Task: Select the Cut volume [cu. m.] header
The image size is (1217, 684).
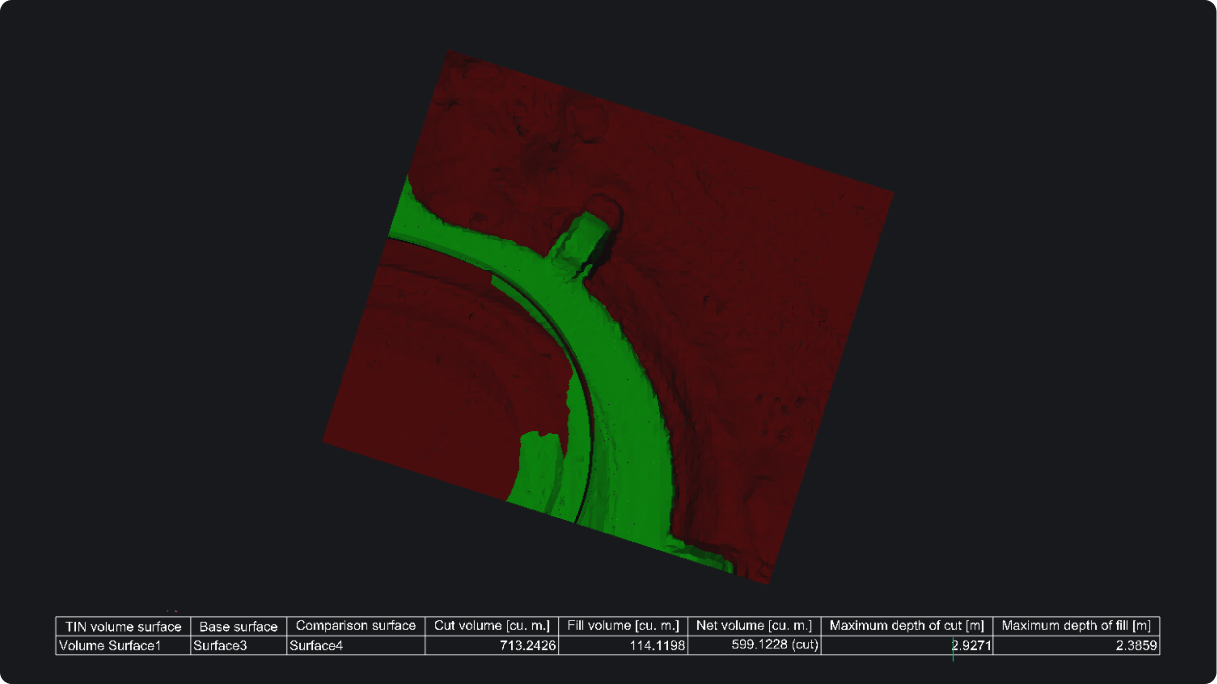Action: coord(491,625)
